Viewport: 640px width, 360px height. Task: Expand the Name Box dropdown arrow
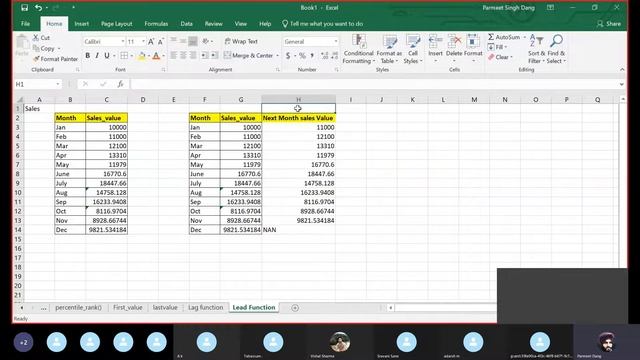[x=58, y=84]
